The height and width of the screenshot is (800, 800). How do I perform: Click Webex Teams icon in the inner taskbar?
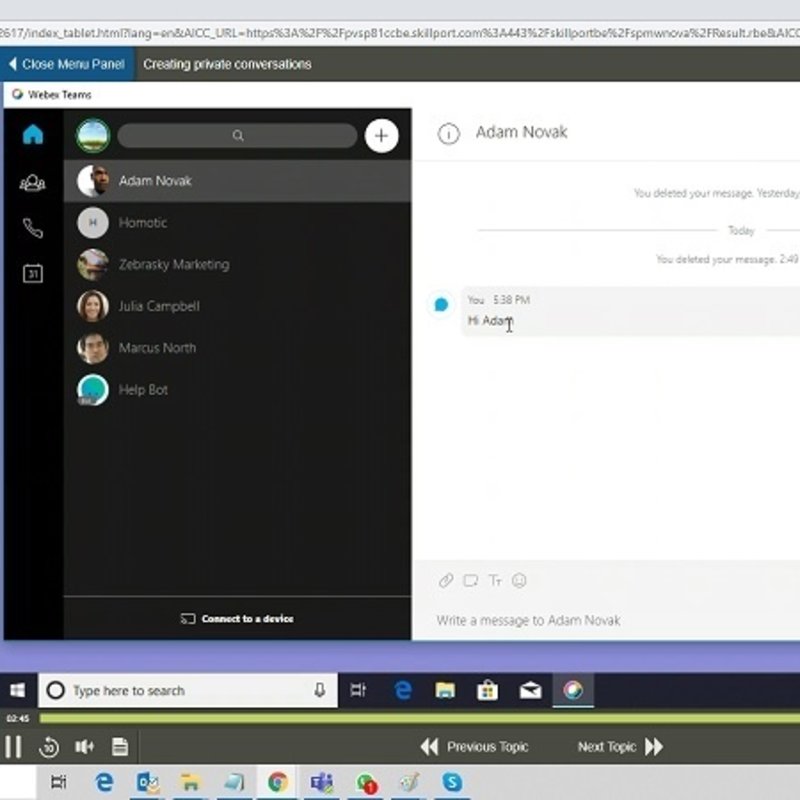(573, 690)
